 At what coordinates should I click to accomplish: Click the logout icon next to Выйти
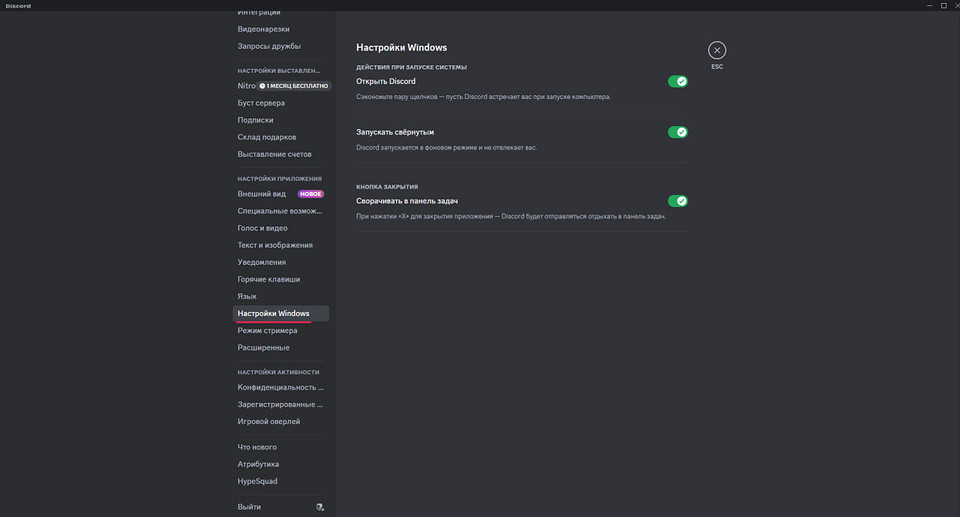tap(320, 507)
